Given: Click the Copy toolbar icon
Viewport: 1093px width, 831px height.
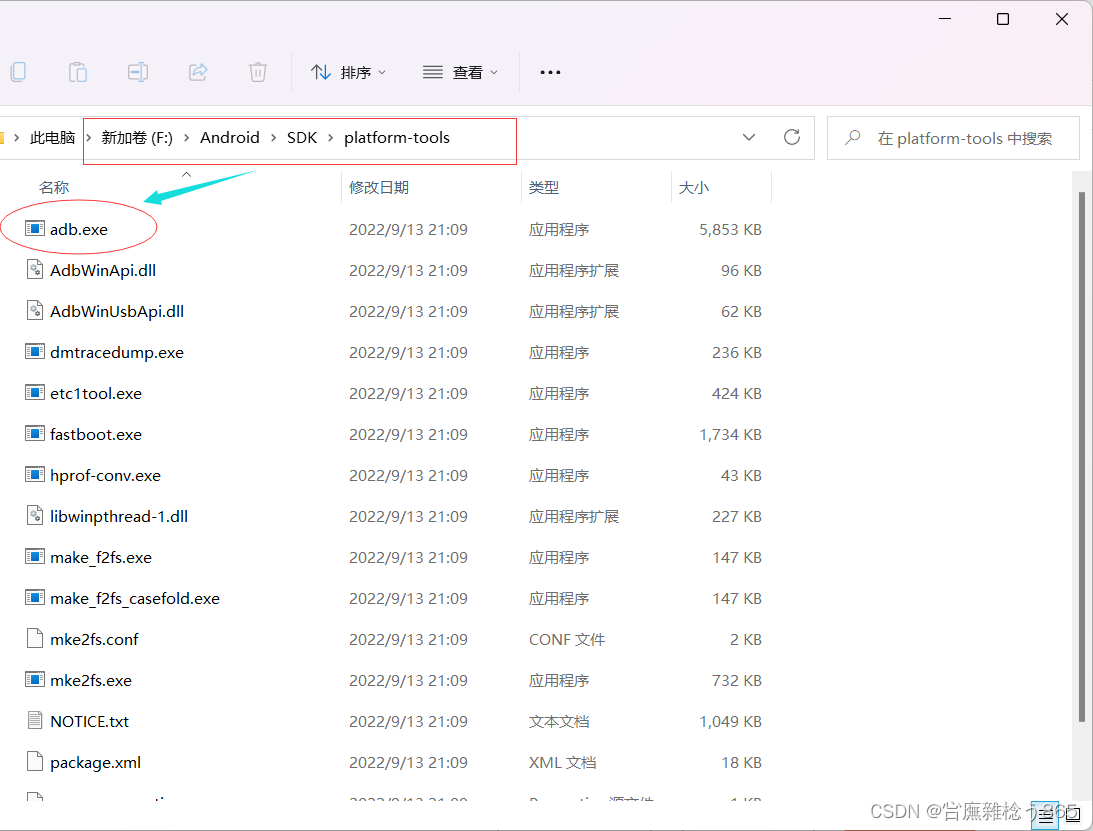Looking at the screenshot, I should tap(18, 72).
